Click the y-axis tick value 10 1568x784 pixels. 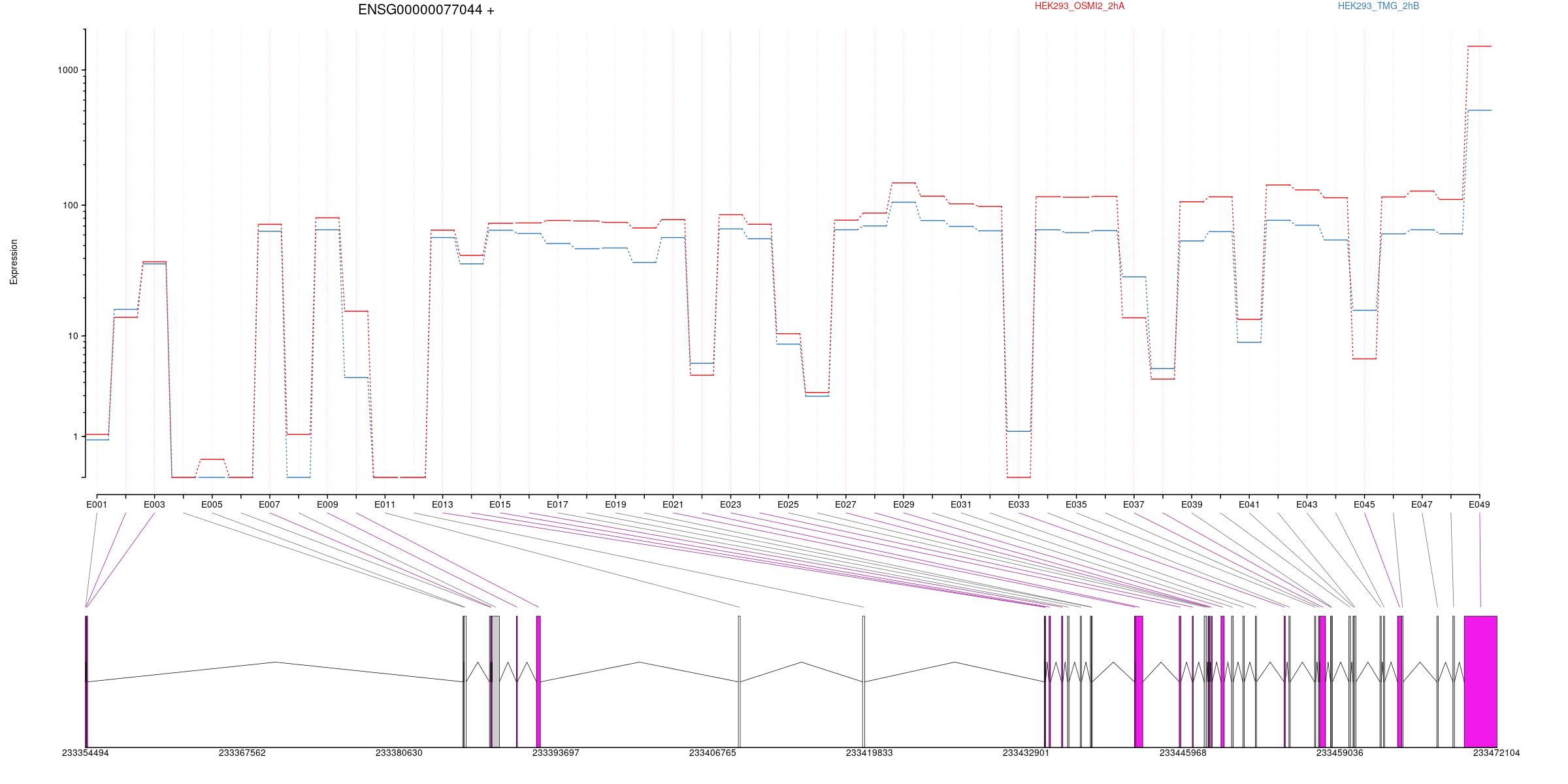(x=73, y=336)
